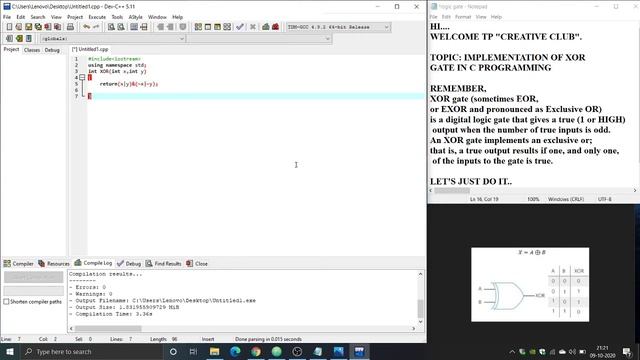The height and width of the screenshot is (360, 640).
Task: Switch to the Debug tab in left panel
Action: pos(52,50)
